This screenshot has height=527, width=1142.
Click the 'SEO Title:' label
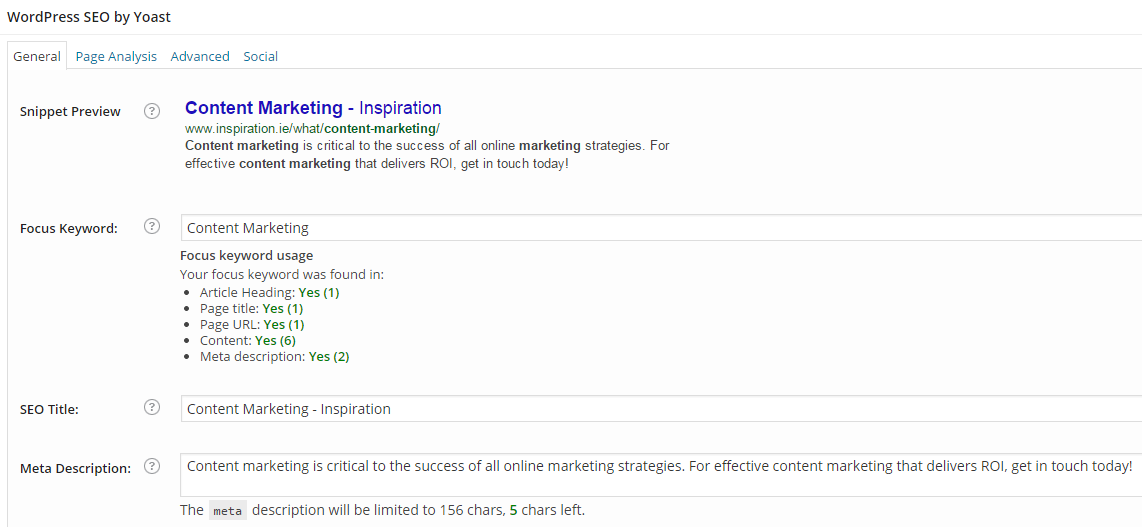coord(49,409)
